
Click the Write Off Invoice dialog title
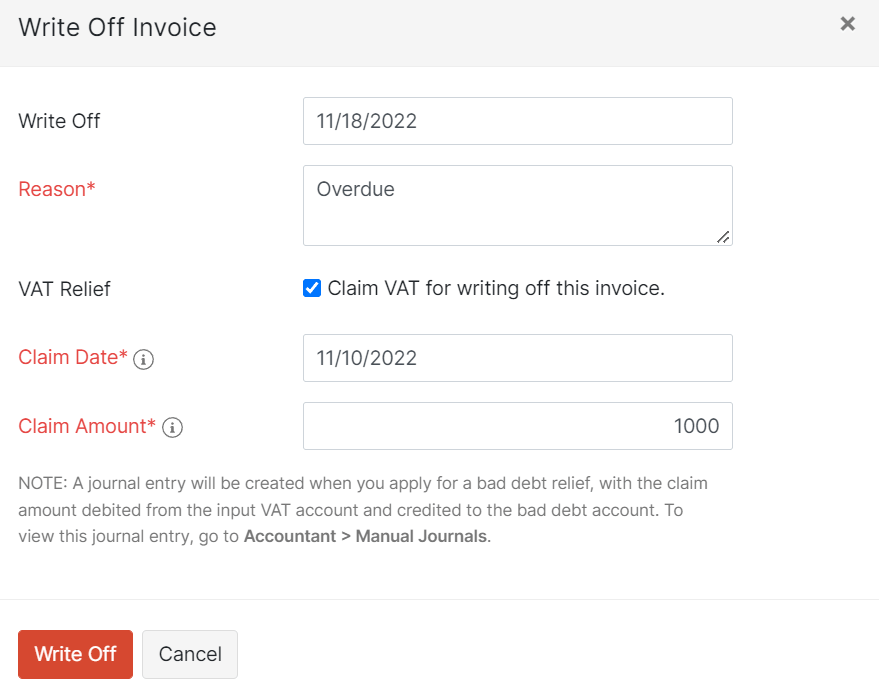tap(117, 28)
